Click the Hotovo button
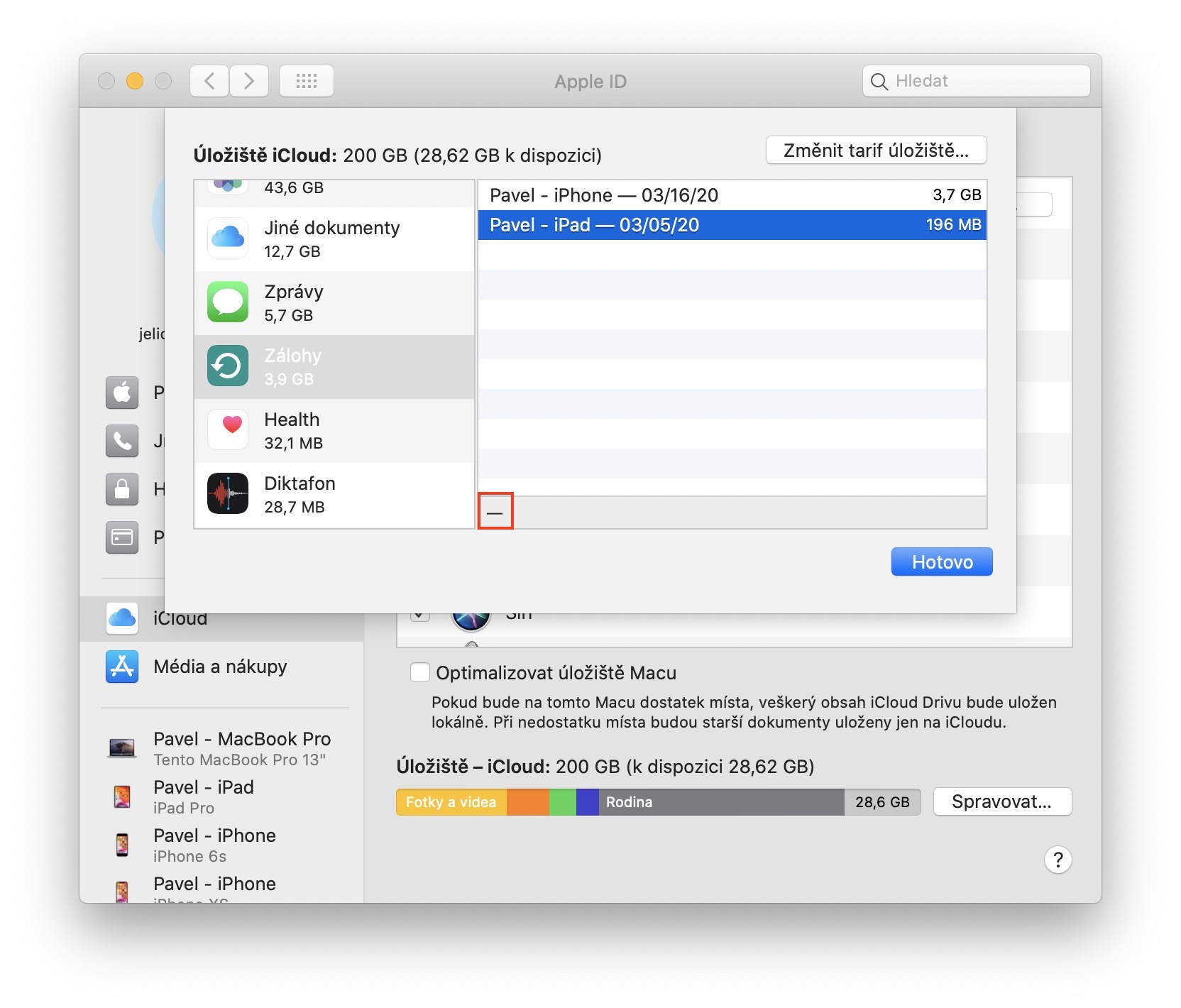The width and height of the screenshot is (1181, 1008). [x=942, y=561]
